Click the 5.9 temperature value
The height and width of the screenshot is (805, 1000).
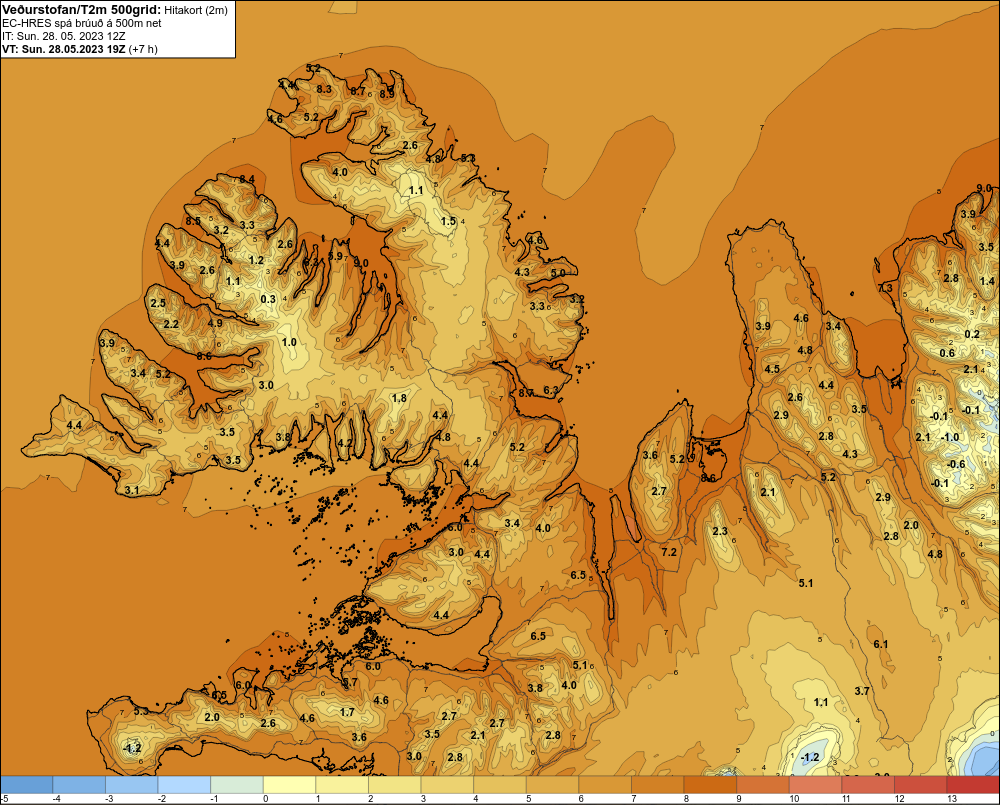click(x=335, y=256)
